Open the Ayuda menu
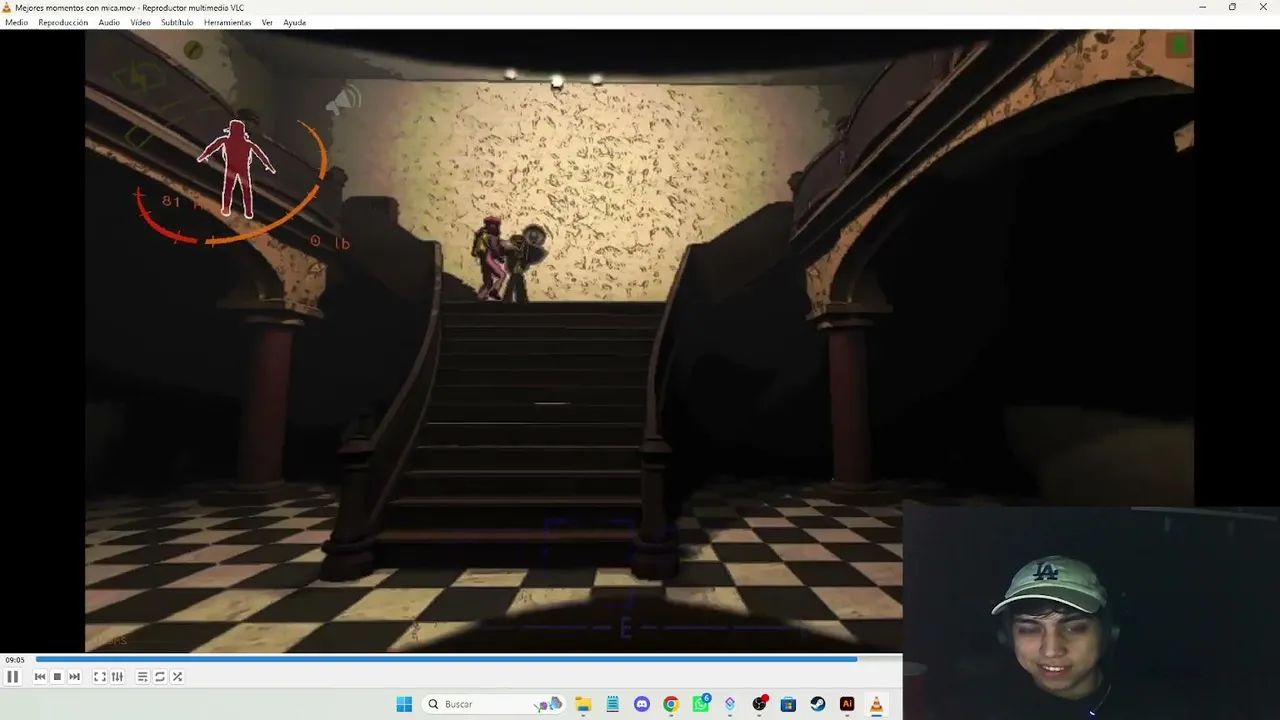Screen dimensions: 1280x720 (294, 22)
